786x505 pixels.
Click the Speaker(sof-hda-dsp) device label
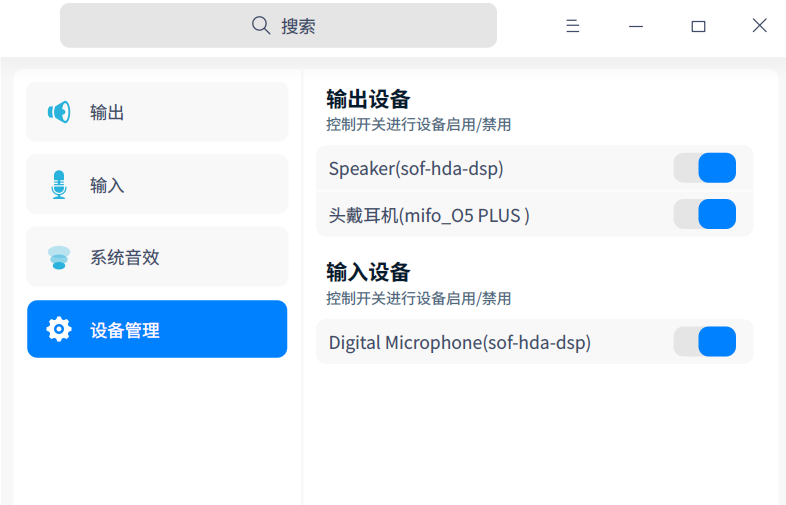[416, 169]
